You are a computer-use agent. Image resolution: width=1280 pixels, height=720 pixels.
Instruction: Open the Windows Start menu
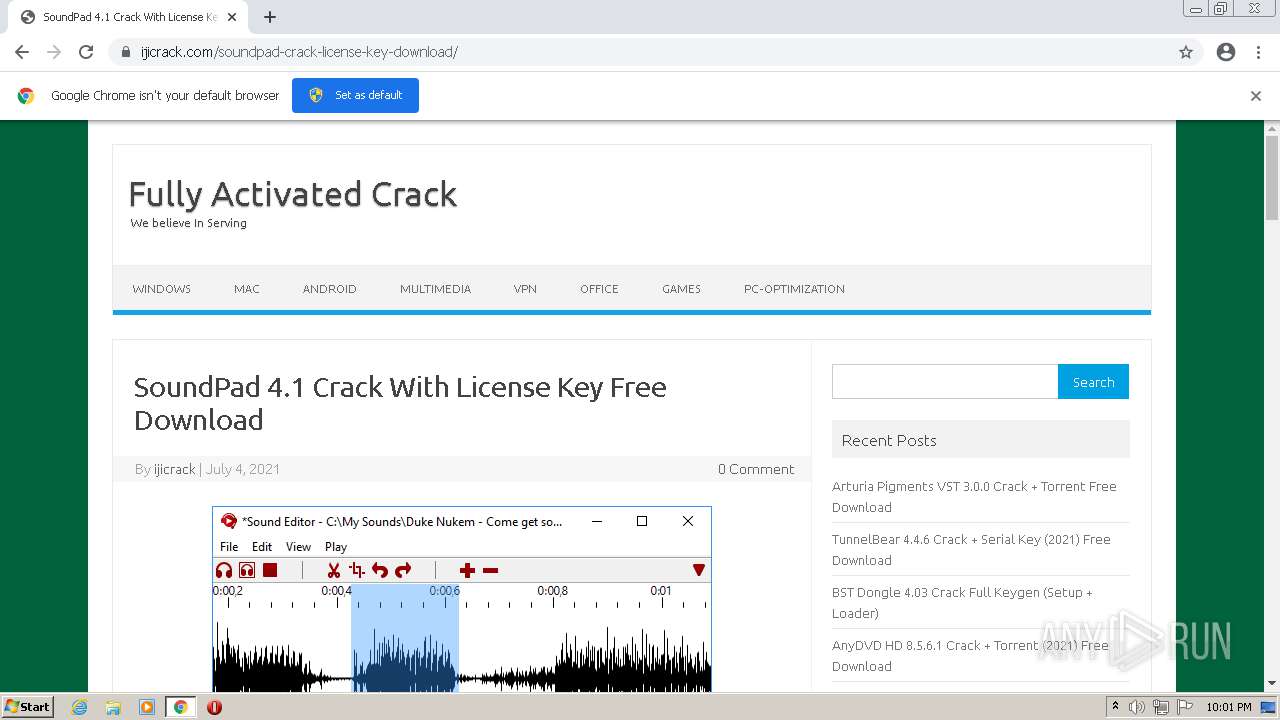(28, 706)
